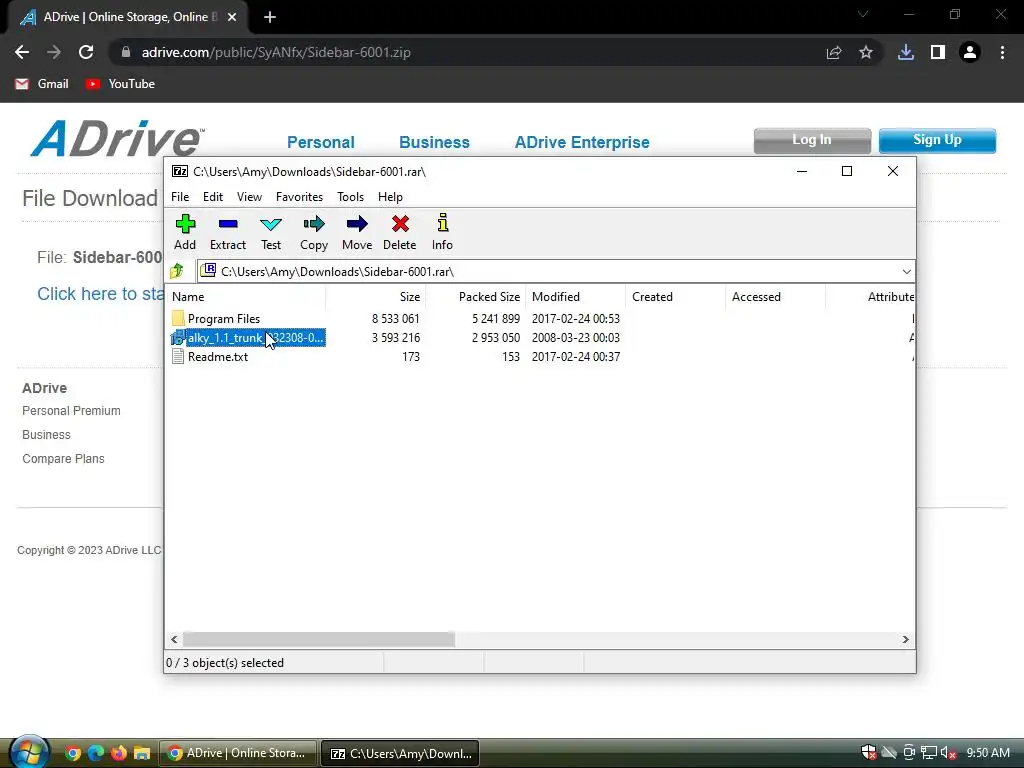Open the ADrive Enterprise link

tap(582, 142)
